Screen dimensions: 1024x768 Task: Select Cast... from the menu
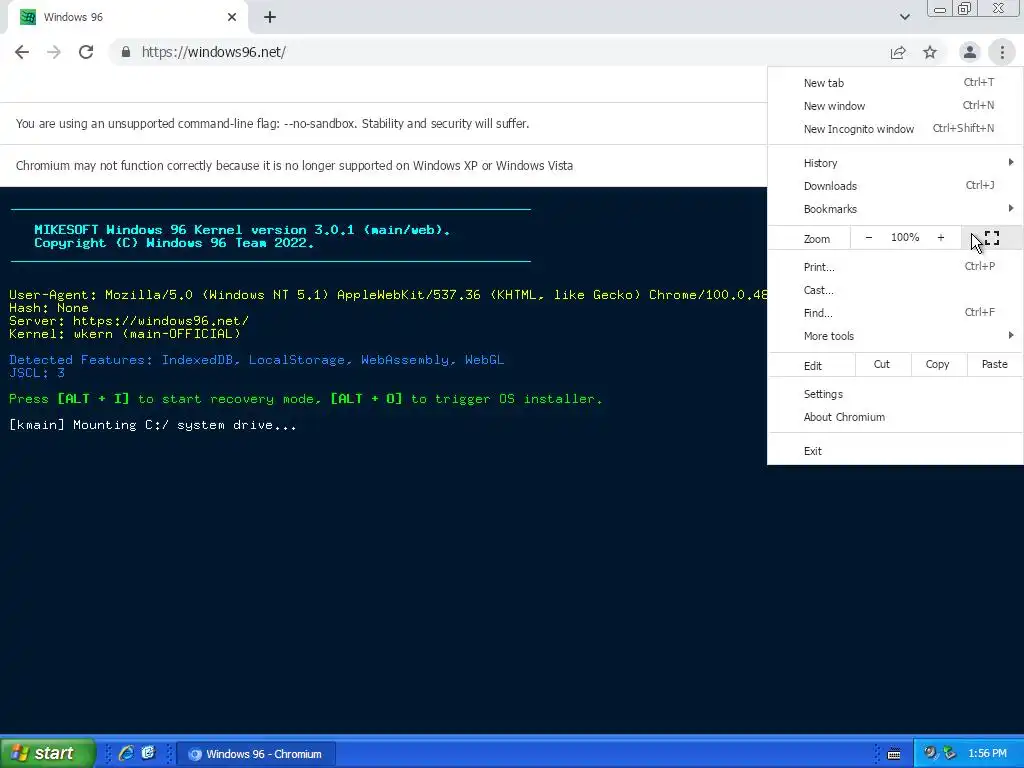click(x=895, y=290)
